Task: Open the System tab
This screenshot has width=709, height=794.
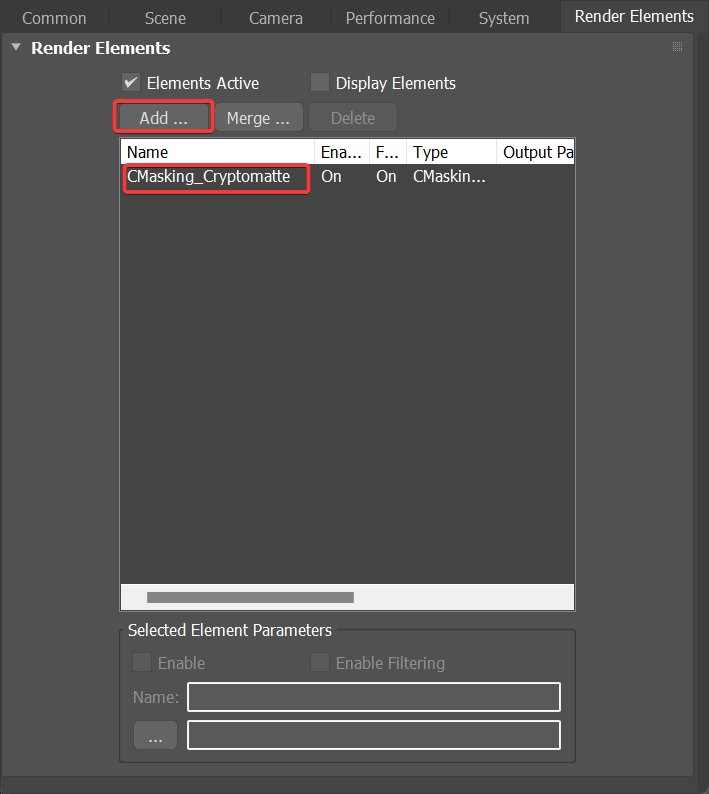Action: (x=504, y=18)
